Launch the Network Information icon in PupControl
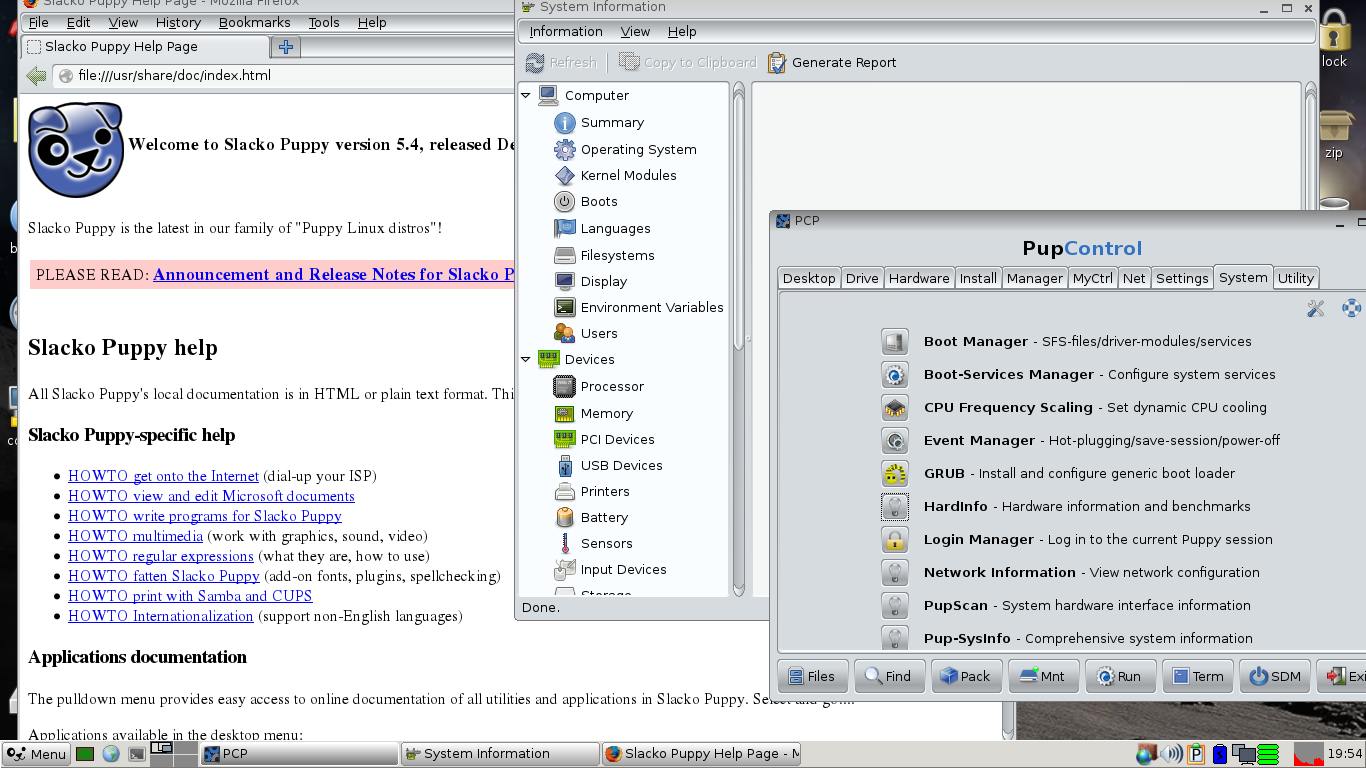The height and width of the screenshot is (768, 1366). click(895, 572)
